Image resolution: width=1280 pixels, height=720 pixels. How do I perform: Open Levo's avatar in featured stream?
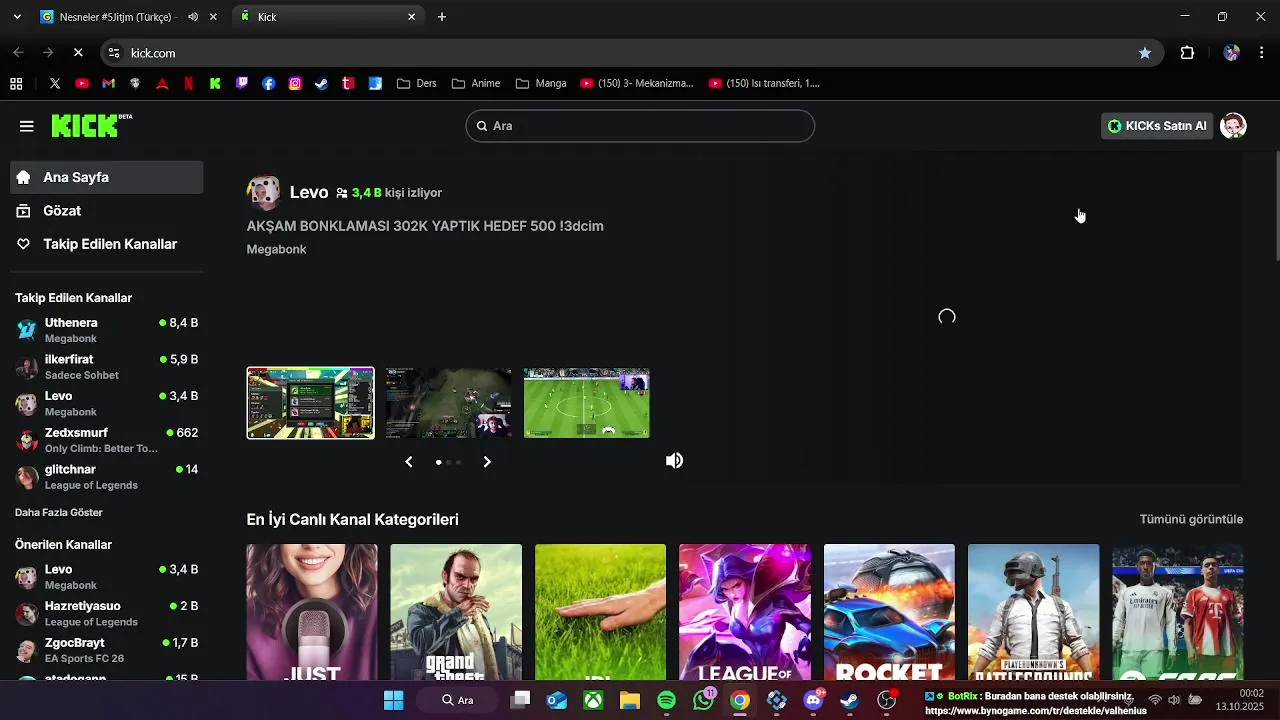[264, 192]
